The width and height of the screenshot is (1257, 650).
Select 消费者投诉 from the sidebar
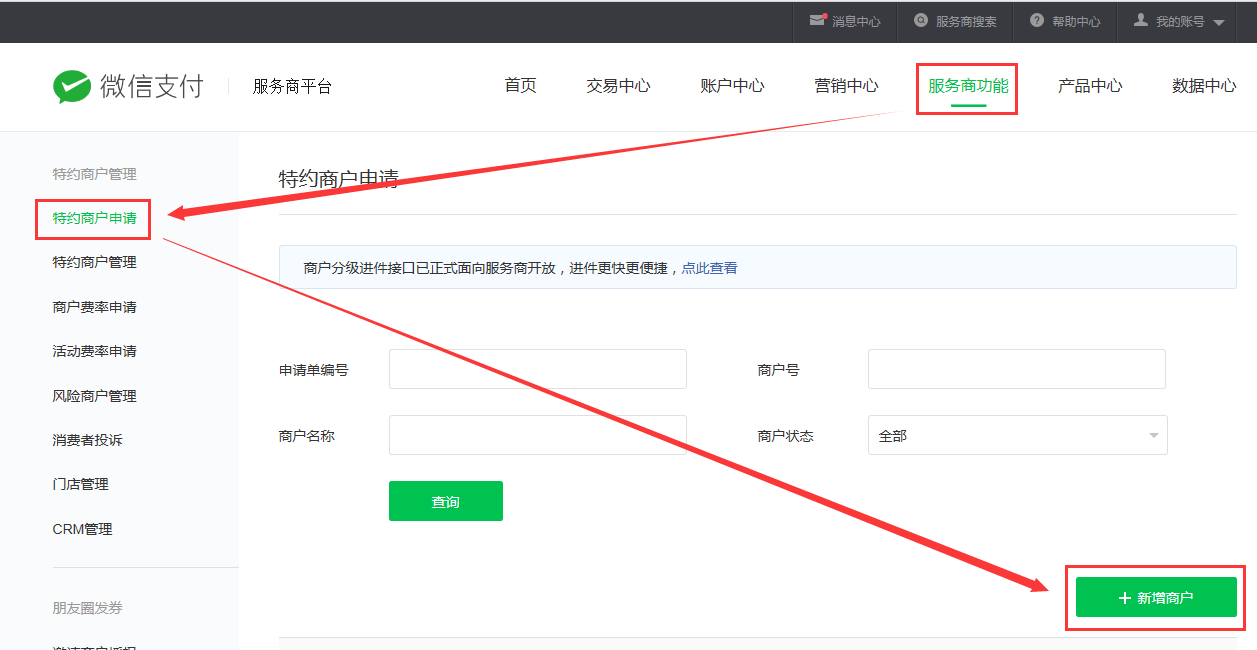tap(87, 440)
